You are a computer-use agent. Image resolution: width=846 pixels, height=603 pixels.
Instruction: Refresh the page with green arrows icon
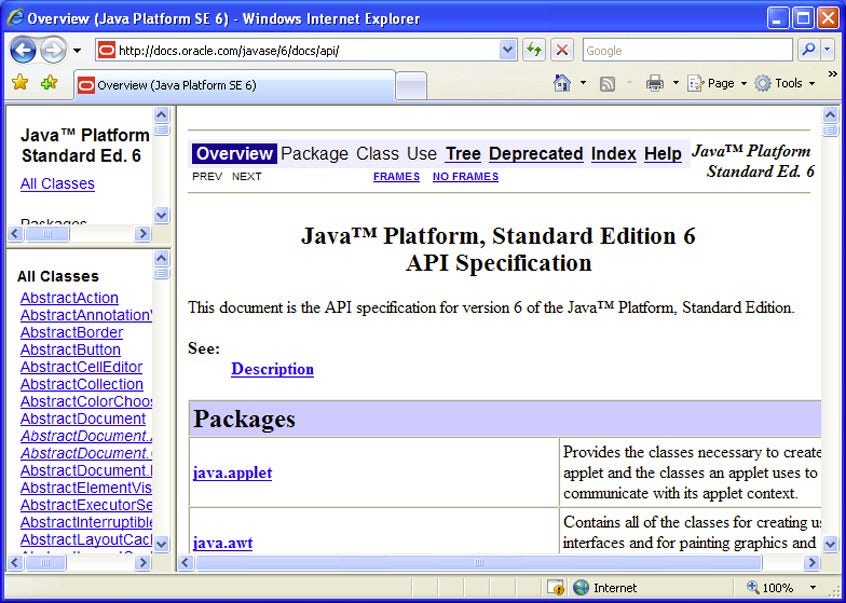pyautogui.click(x=534, y=49)
